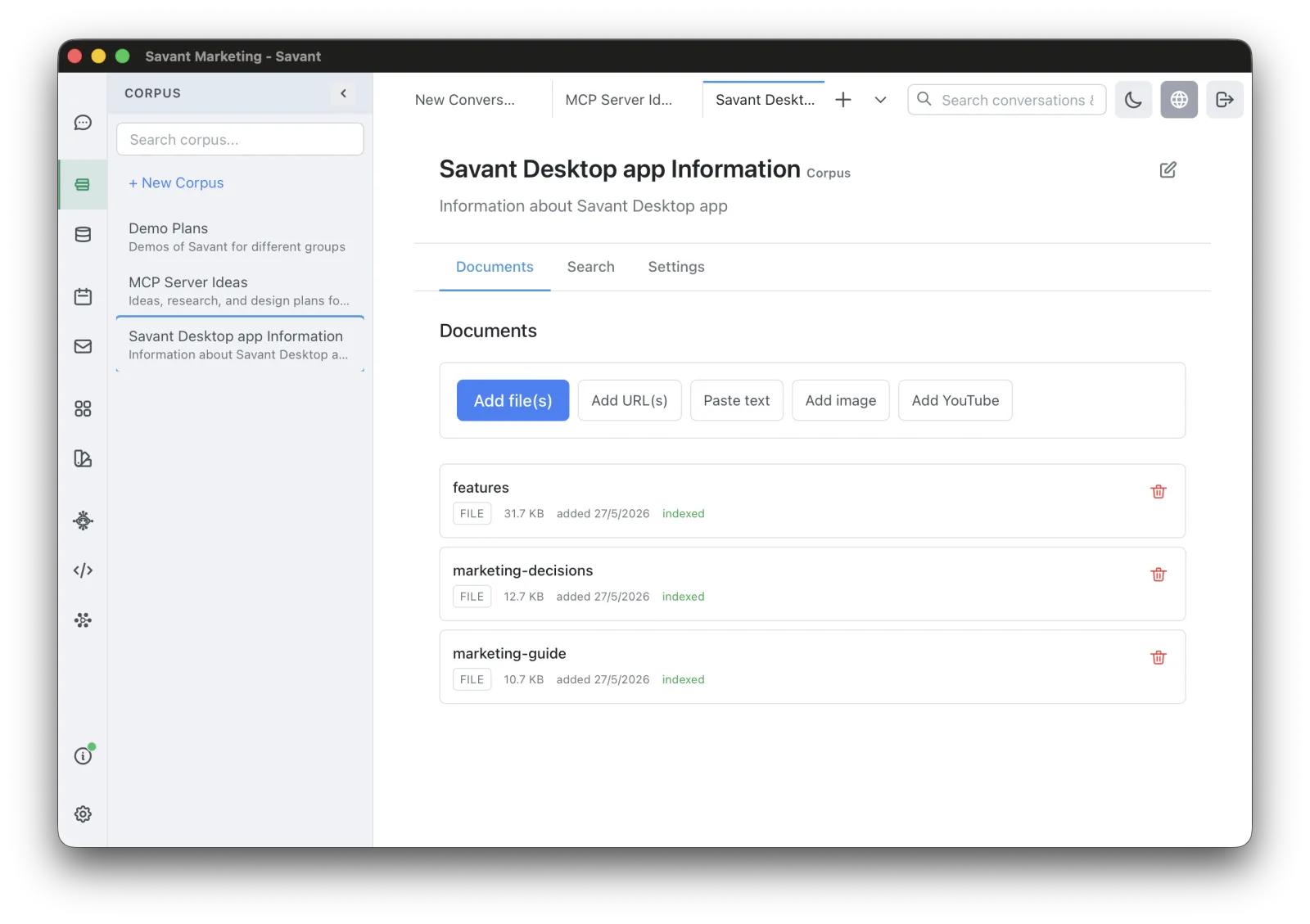Click the Add file(s) button
This screenshot has width=1310, height=924.
pyautogui.click(x=513, y=400)
